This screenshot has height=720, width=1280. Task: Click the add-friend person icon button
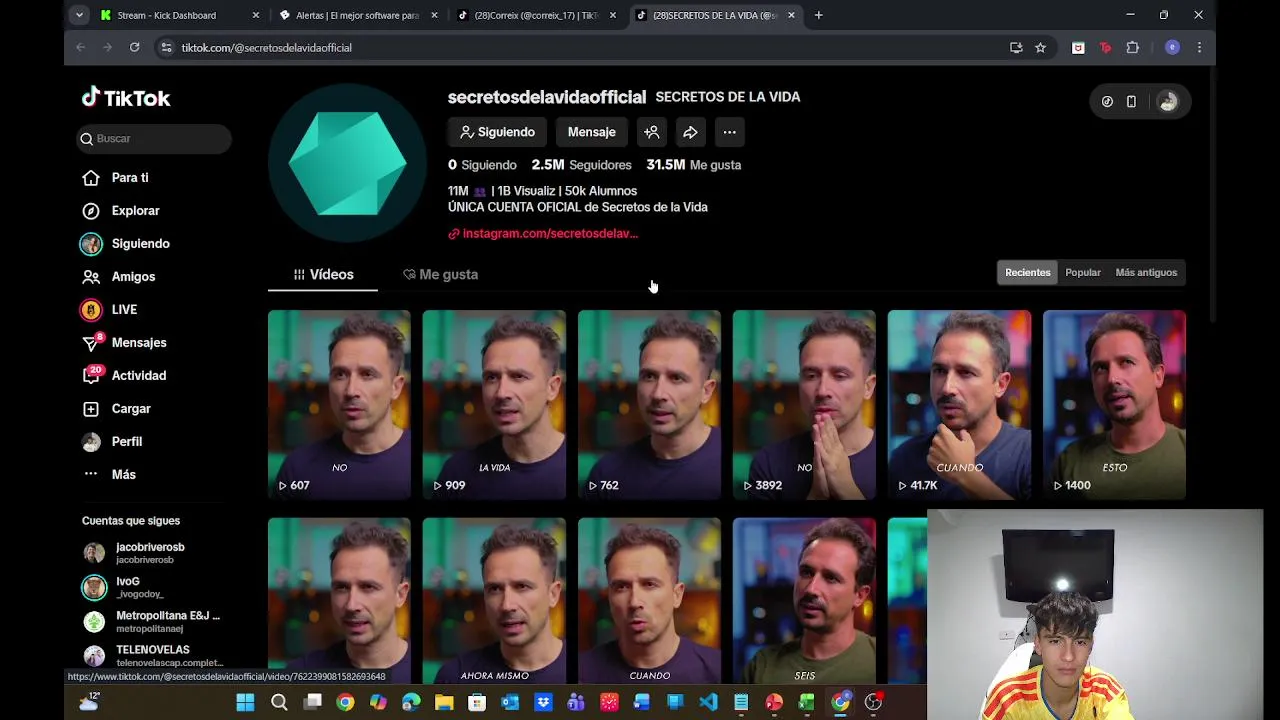tap(652, 132)
